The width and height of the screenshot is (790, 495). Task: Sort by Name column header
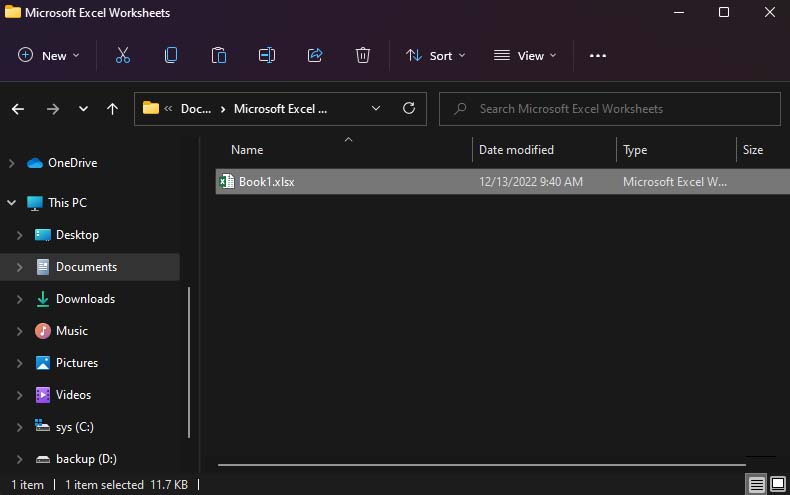[x=247, y=150]
